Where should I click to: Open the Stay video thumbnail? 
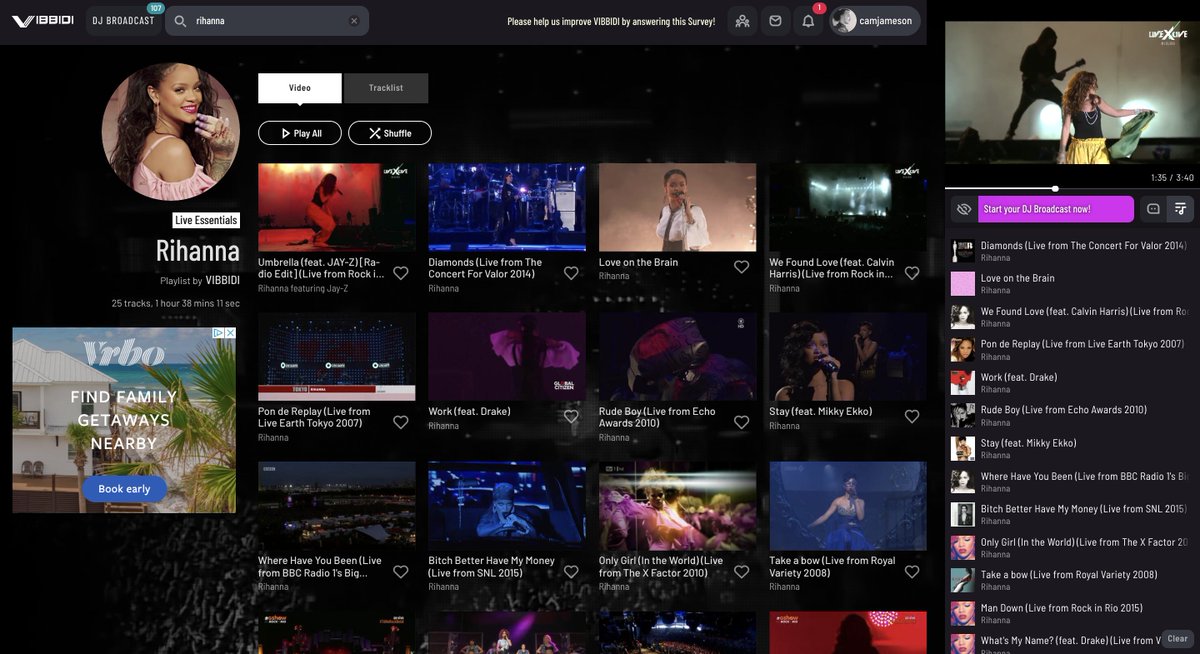coord(848,357)
